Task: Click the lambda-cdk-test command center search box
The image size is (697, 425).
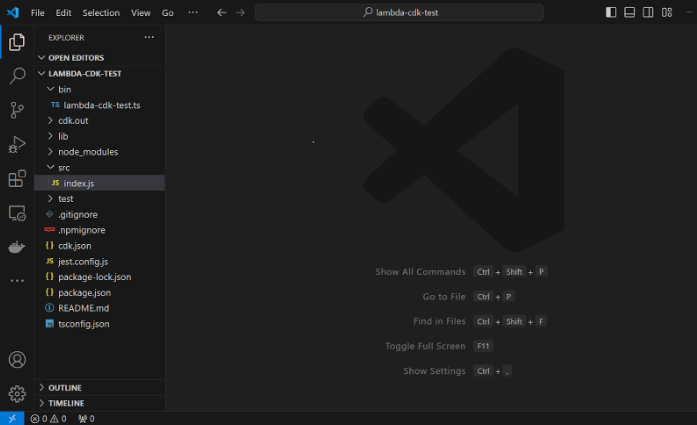Action: click(x=399, y=12)
